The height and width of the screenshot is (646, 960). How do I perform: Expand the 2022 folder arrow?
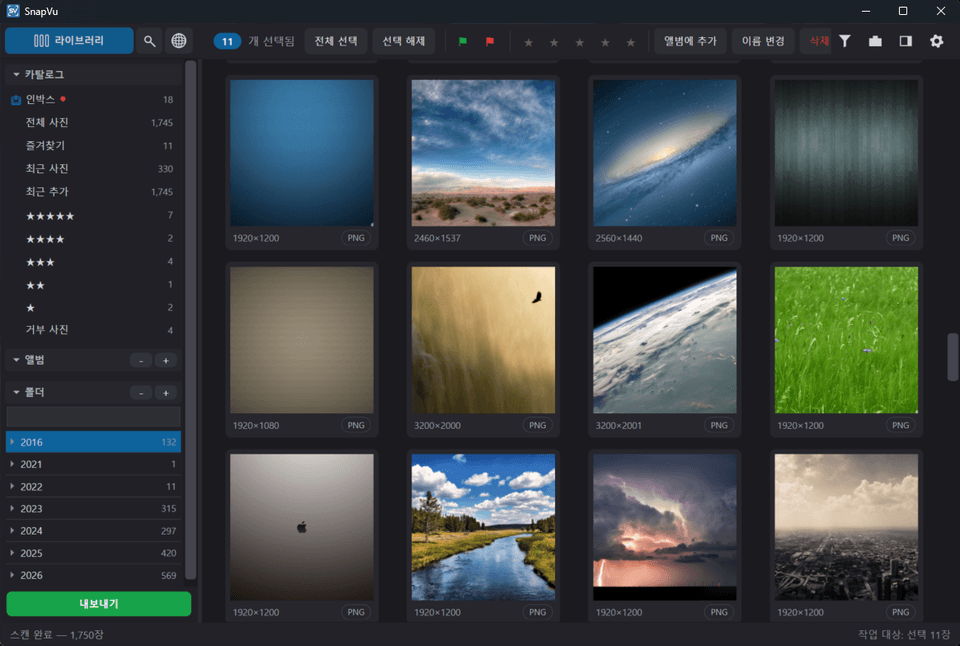pos(12,486)
